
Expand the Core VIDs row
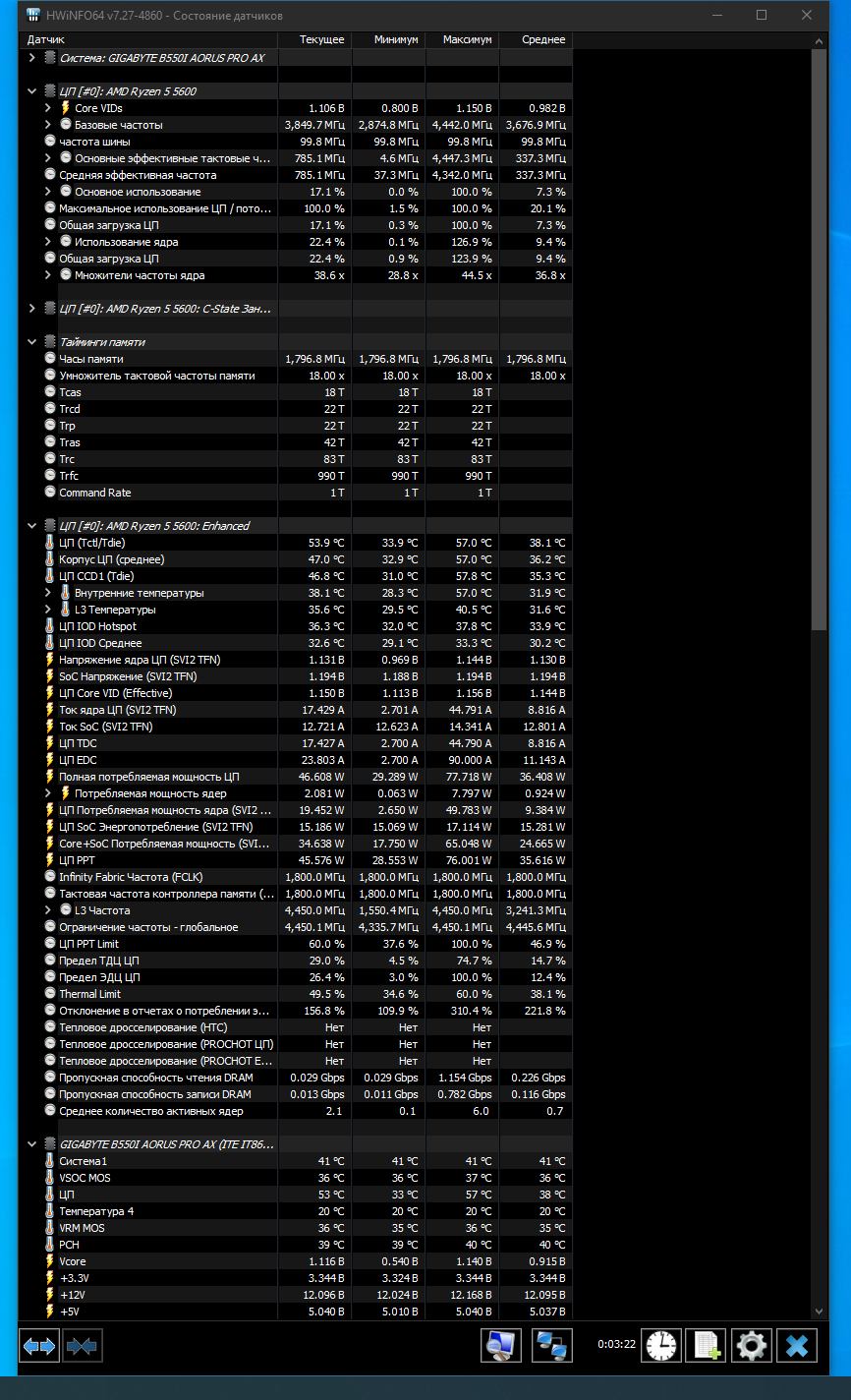click(x=48, y=108)
